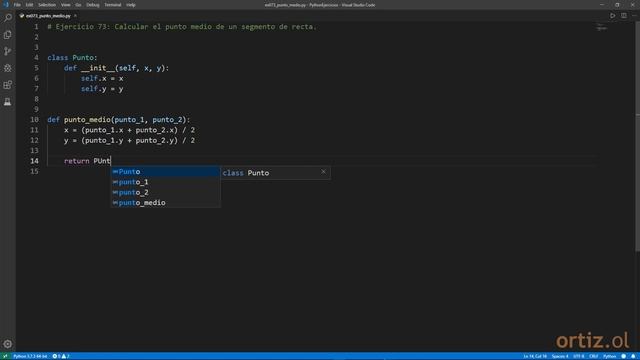Open the Search view in activity bar

click(x=8, y=18)
